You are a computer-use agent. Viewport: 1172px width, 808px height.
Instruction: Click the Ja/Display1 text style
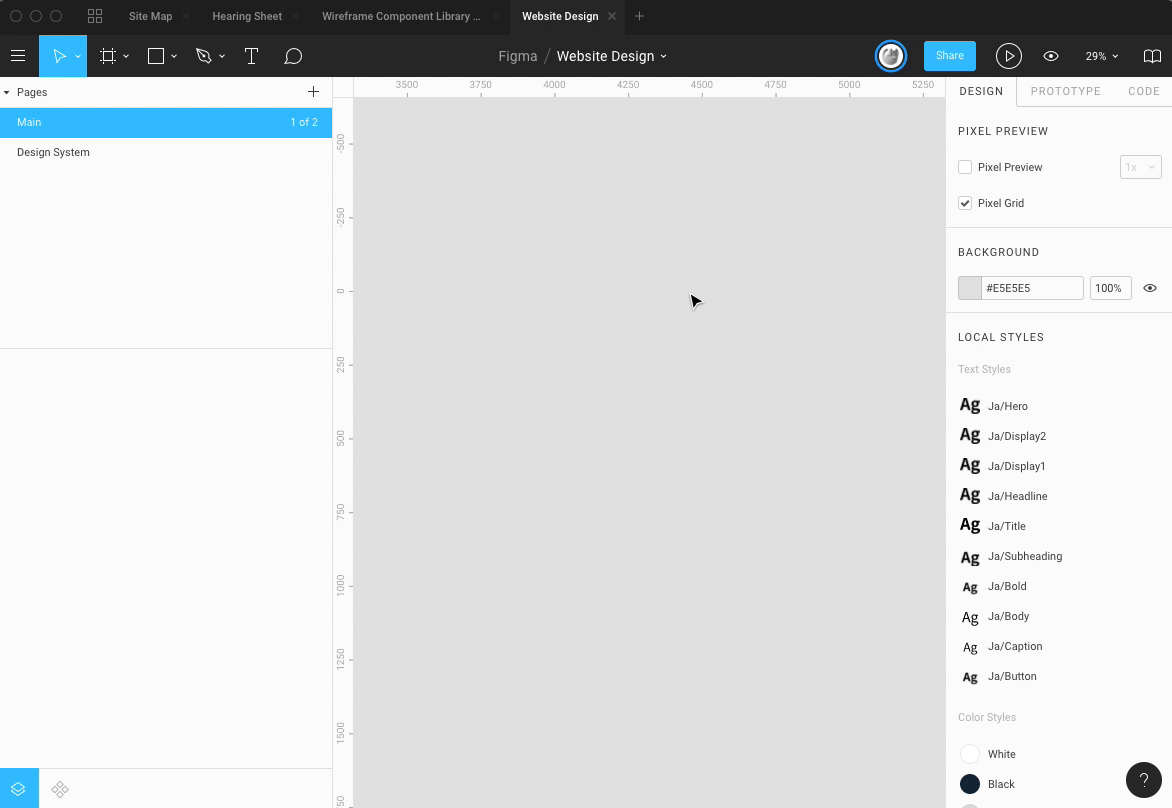[1017, 466]
